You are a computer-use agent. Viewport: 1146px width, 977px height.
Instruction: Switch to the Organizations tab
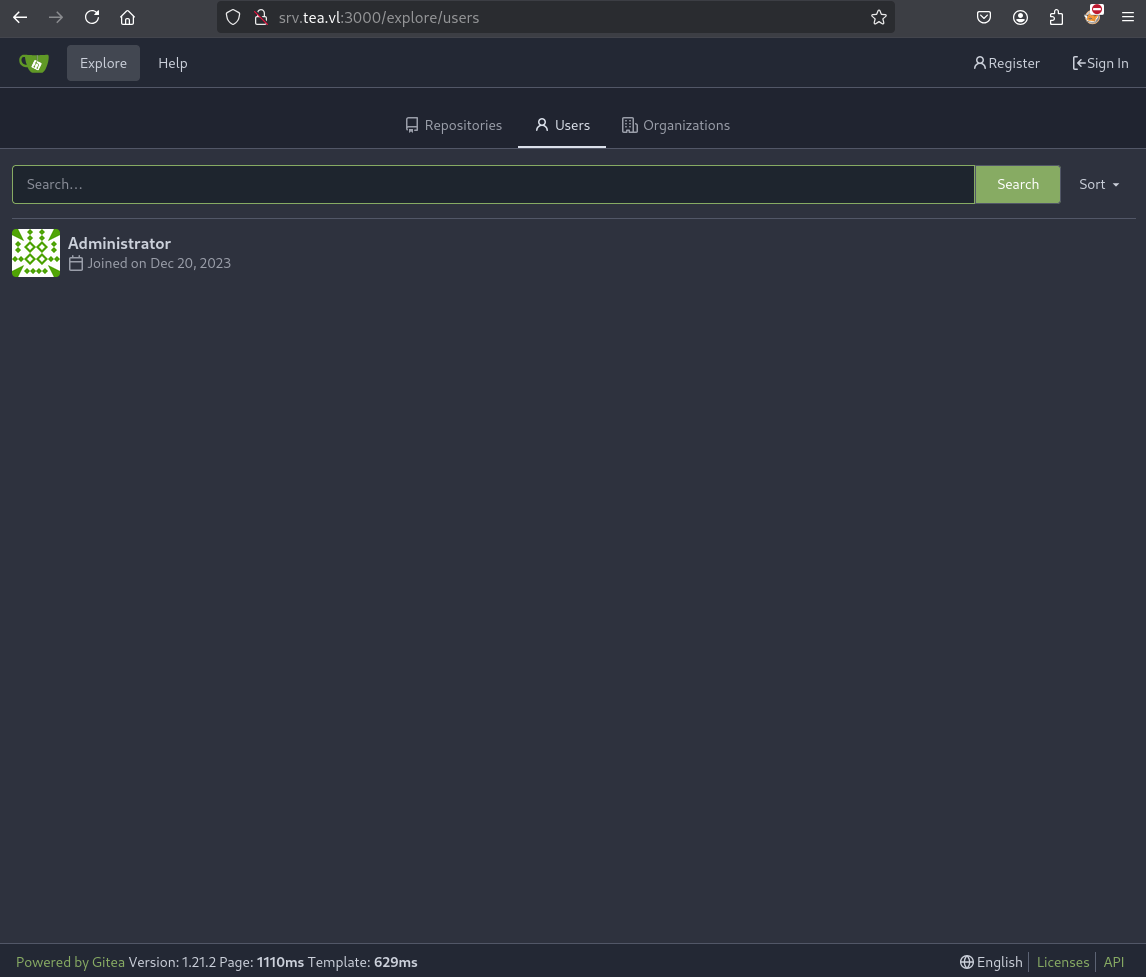676,125
